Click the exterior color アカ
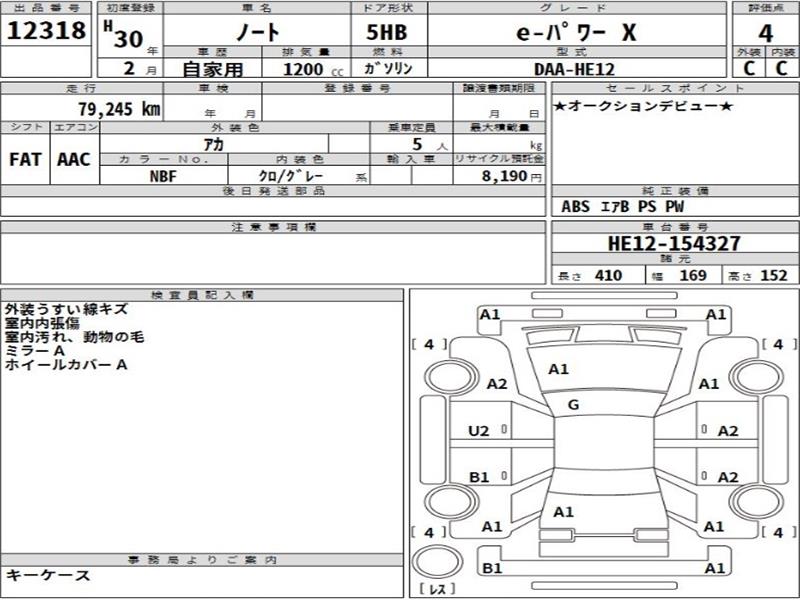Screen dimensions: 800x600 (x=214, y=145)
